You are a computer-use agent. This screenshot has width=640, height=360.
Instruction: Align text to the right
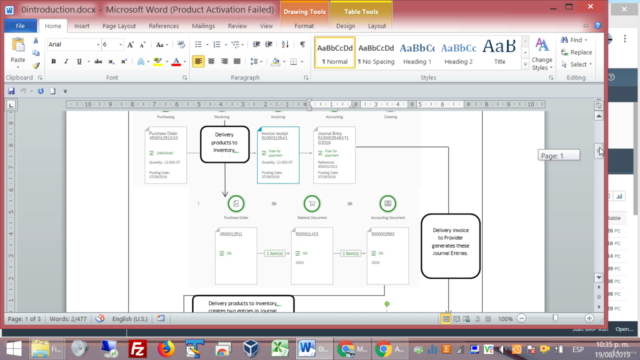coord(224,62)
